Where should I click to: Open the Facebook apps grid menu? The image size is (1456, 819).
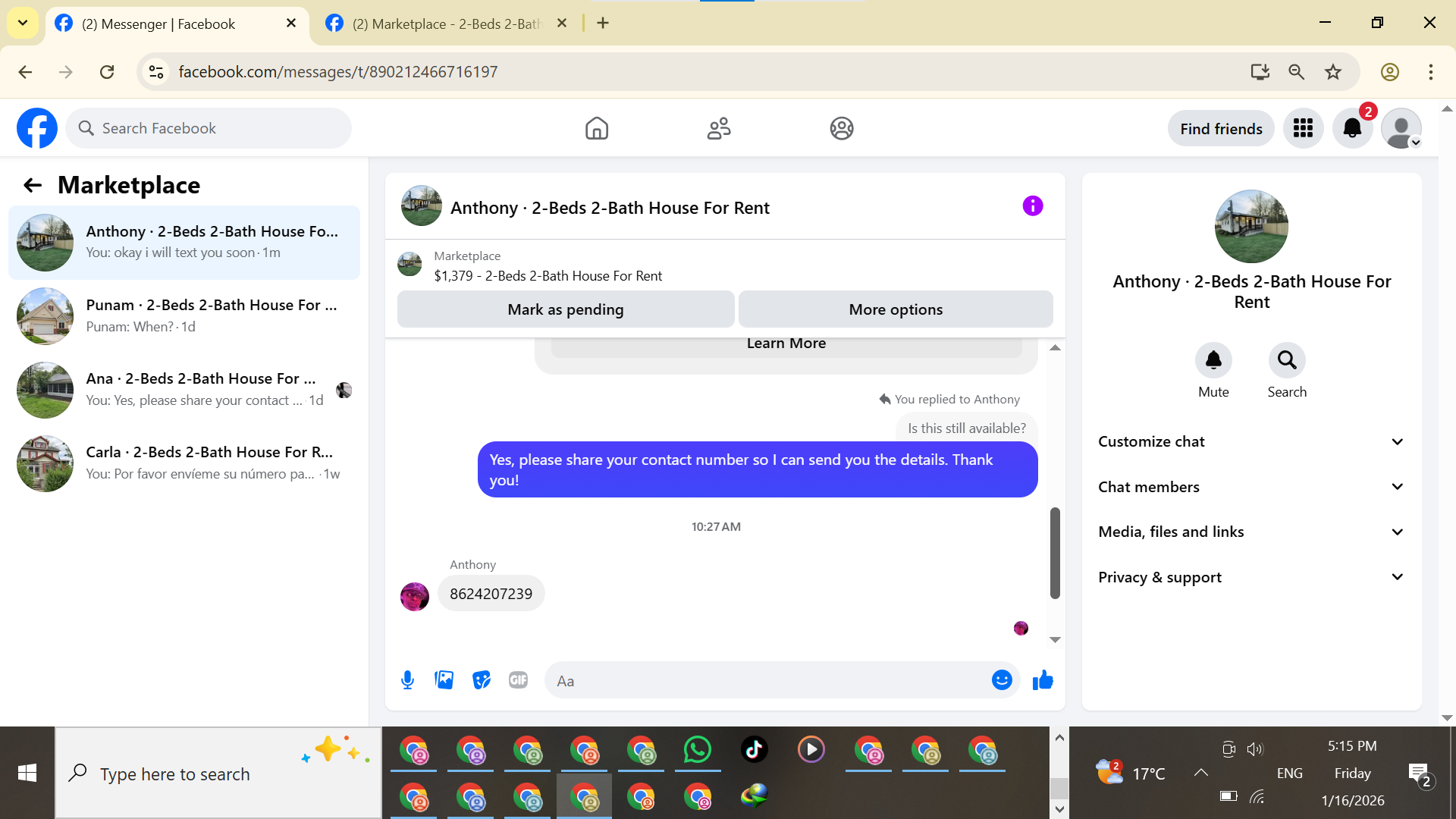1303,128
